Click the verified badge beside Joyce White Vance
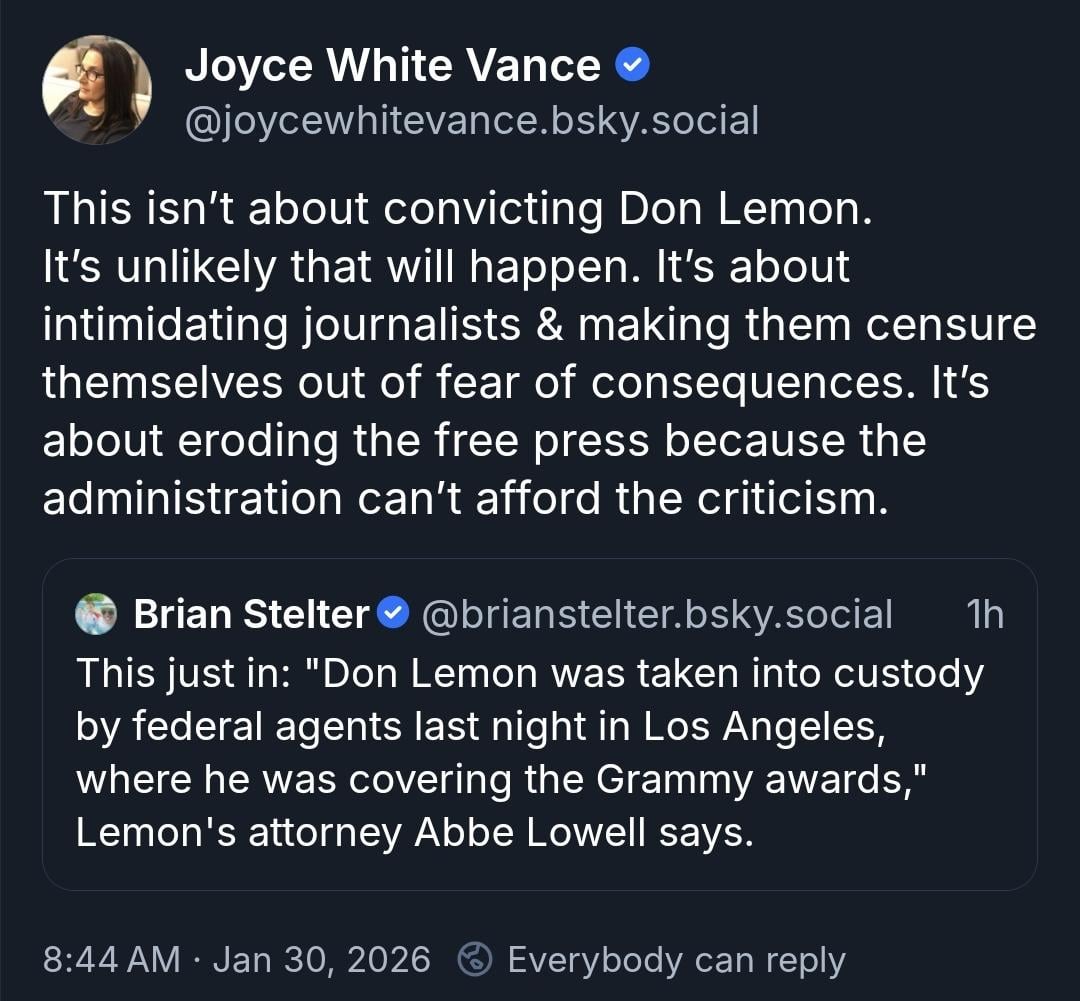The height and width of the screenshot is (1001, 1080). [x=632, y=66]
